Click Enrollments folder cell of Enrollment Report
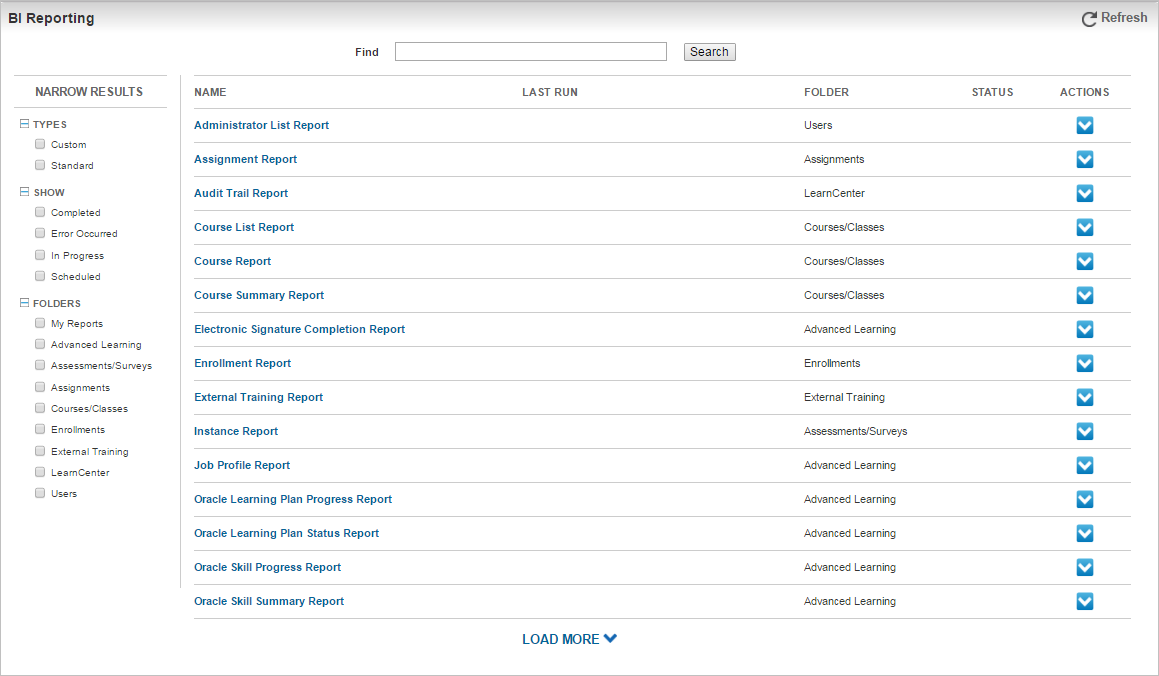 click(x=832, y=363)
